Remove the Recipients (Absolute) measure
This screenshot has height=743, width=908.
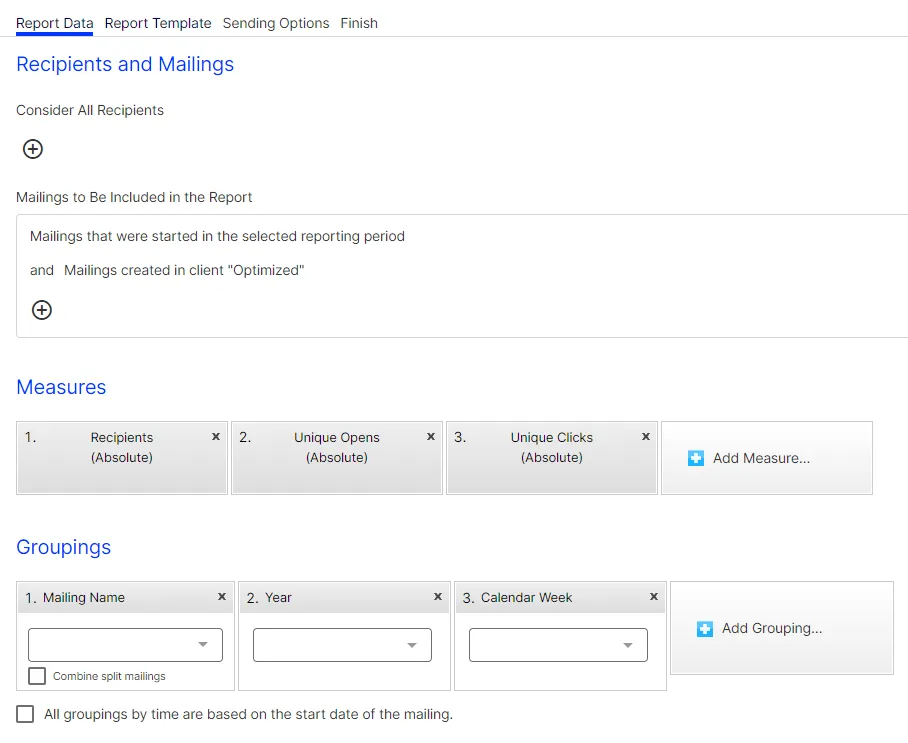[216, 437]
